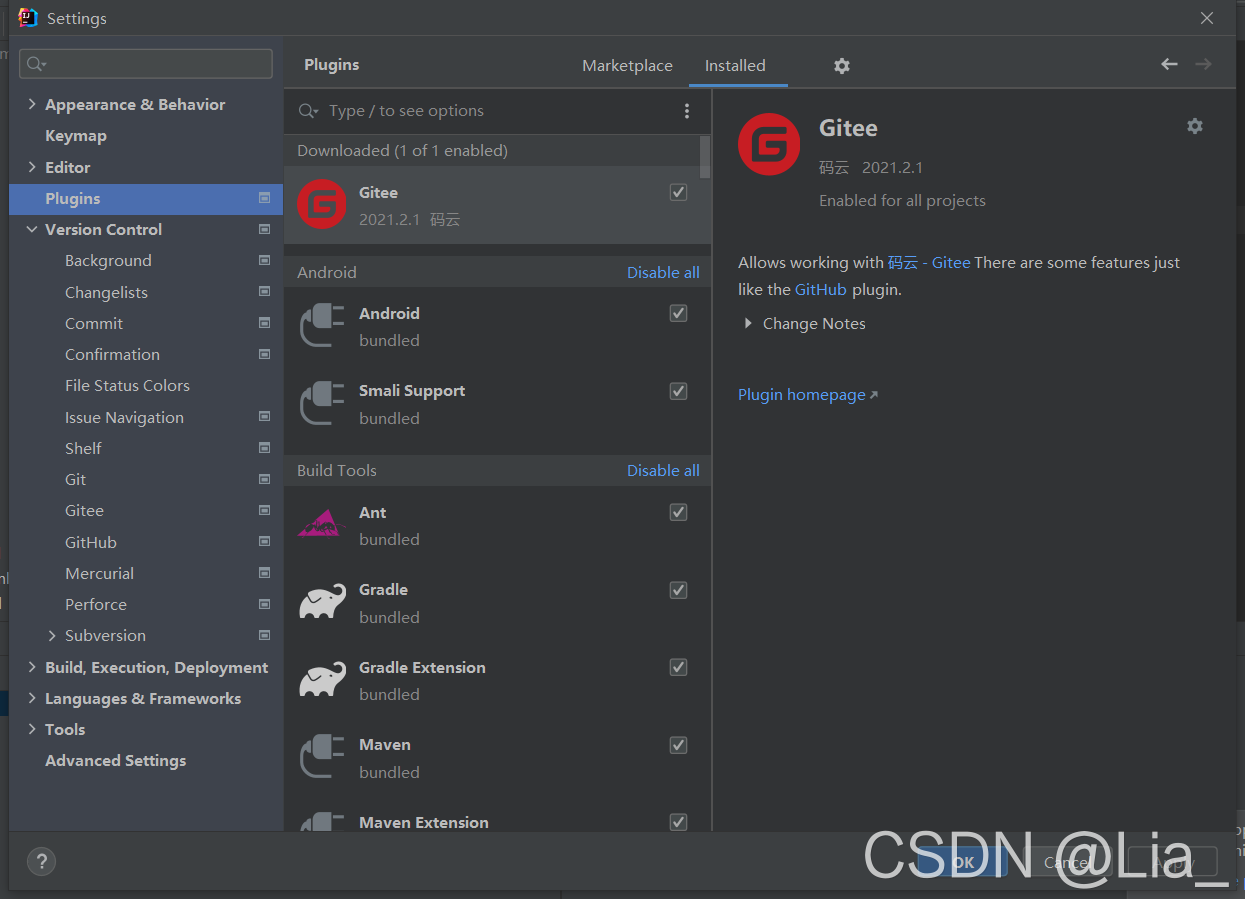Click the large Gitee logo in details pane

pos(769,144)
